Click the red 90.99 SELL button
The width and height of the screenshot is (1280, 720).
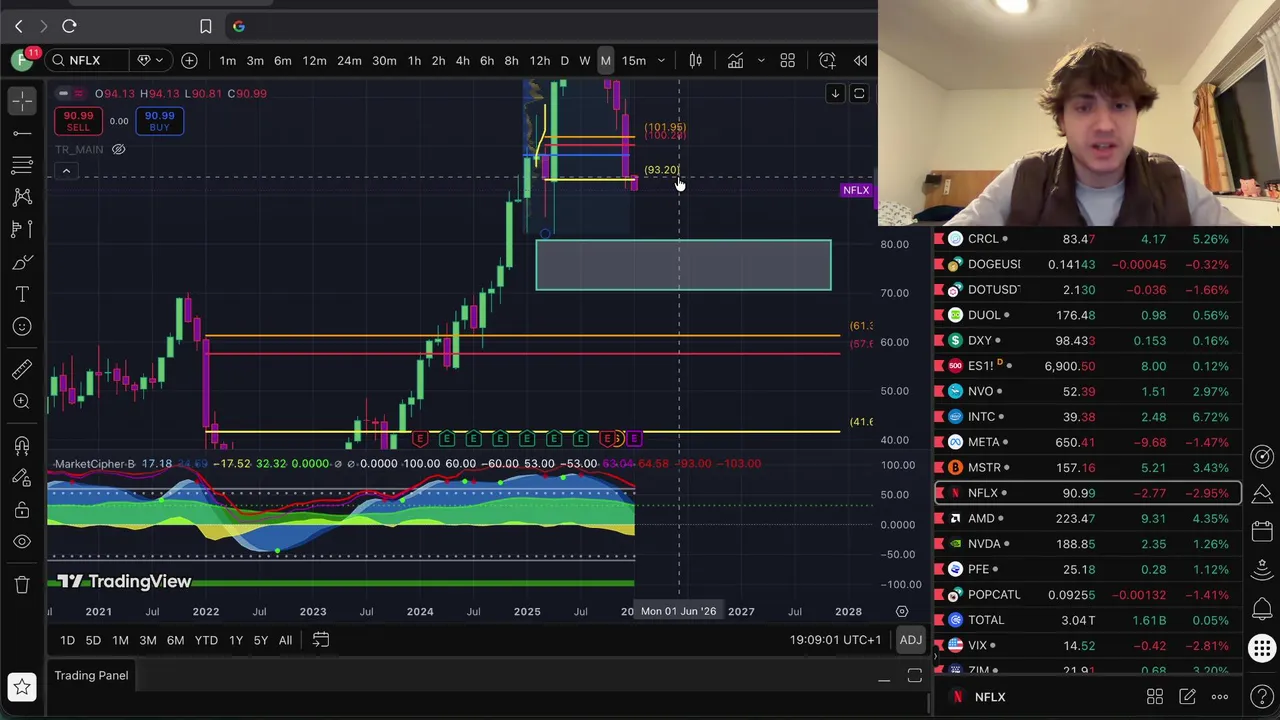[x=78, y=121]
